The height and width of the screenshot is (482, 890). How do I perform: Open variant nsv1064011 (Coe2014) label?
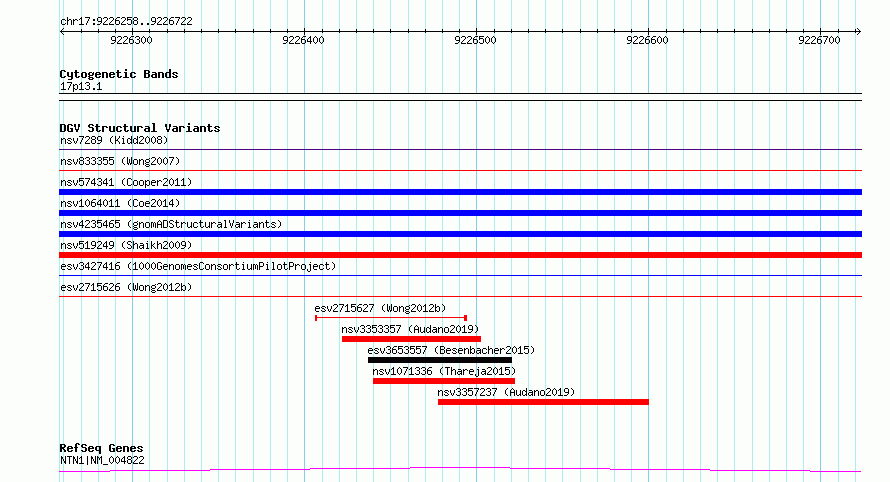point(120,203)
